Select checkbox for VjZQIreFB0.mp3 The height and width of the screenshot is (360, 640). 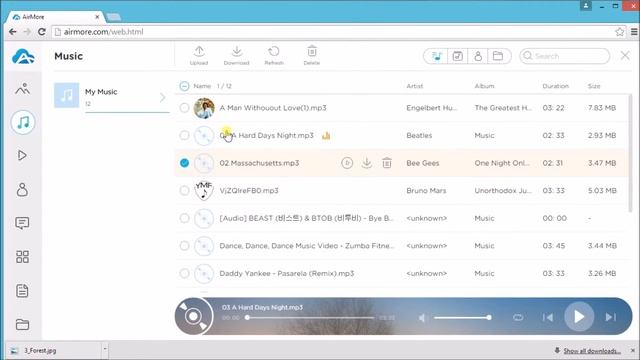(x=184, y=191)
